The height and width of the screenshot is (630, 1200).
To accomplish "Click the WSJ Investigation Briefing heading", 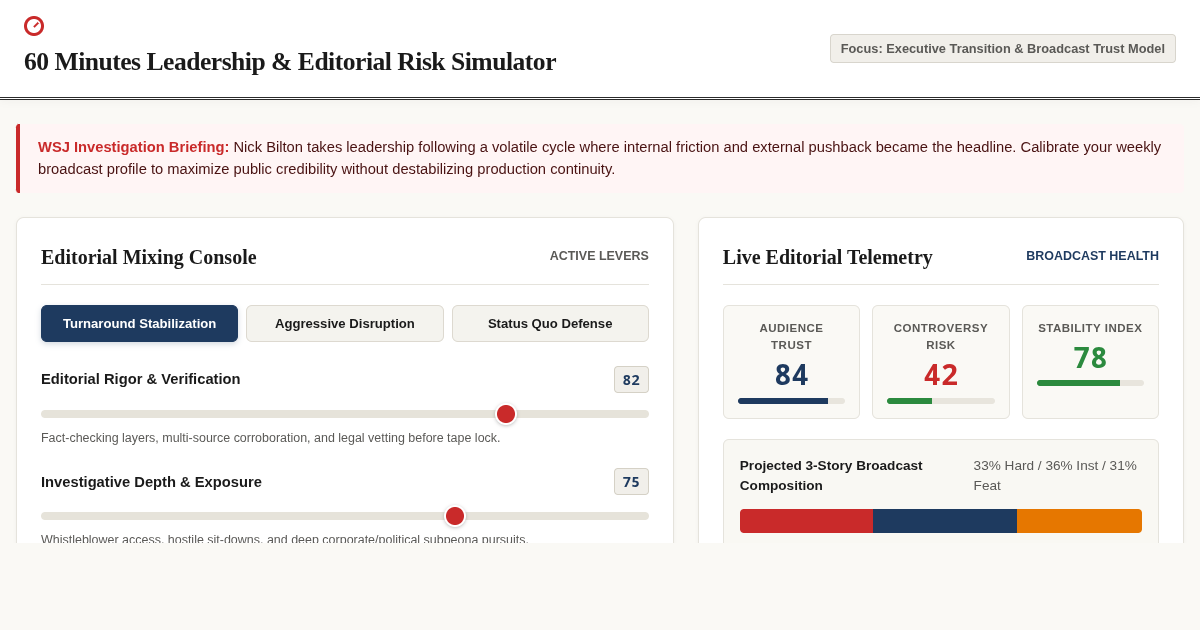I will 134,147.
